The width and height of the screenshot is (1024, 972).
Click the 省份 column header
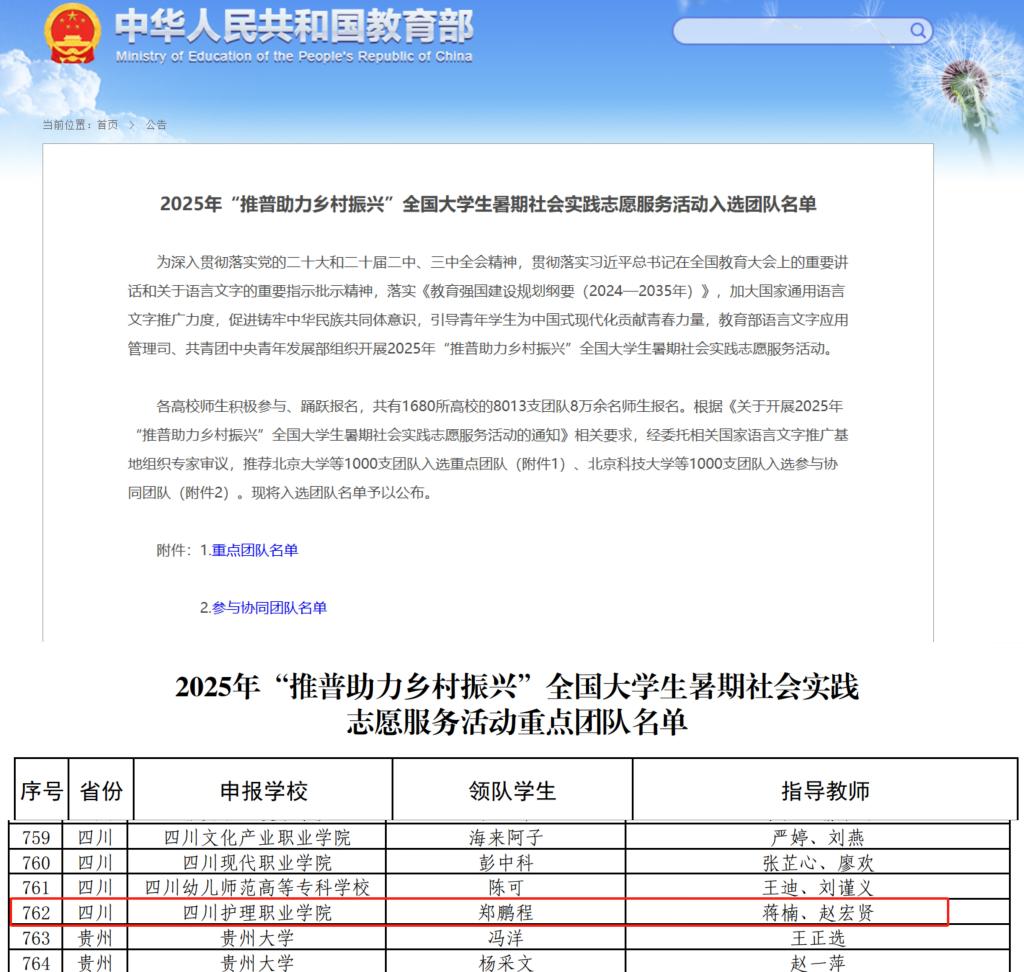tap(101, 791)
